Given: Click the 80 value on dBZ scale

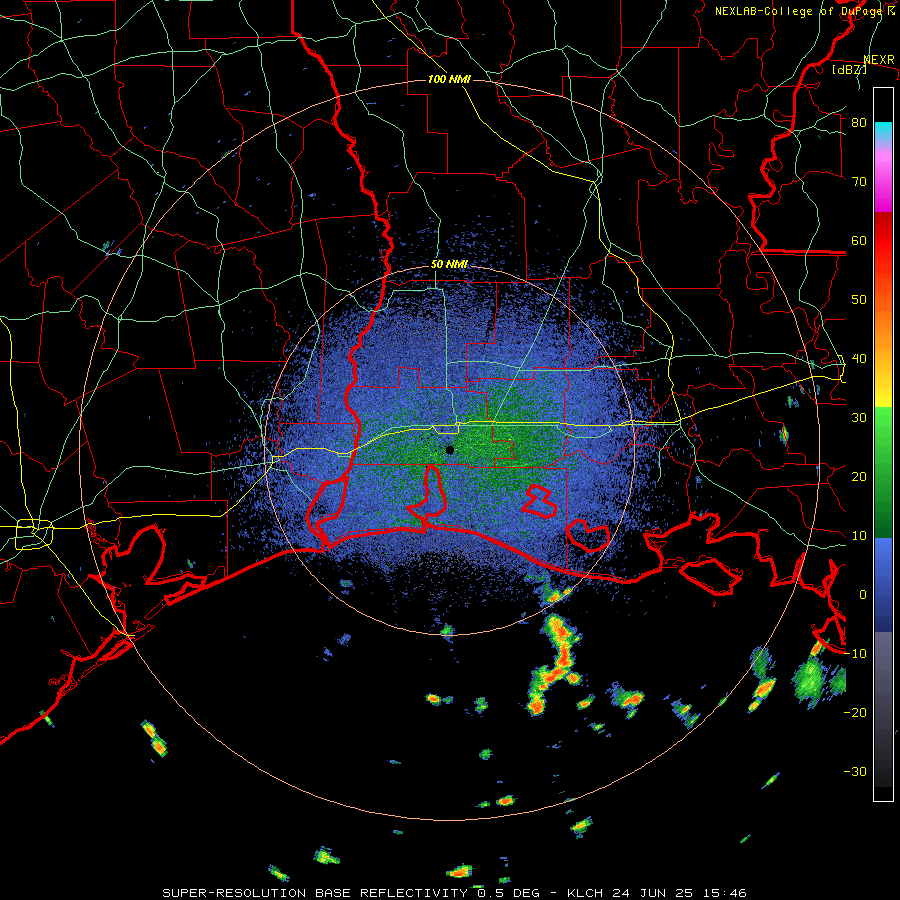Looking at the screenshot, I should tap(859, 122).
